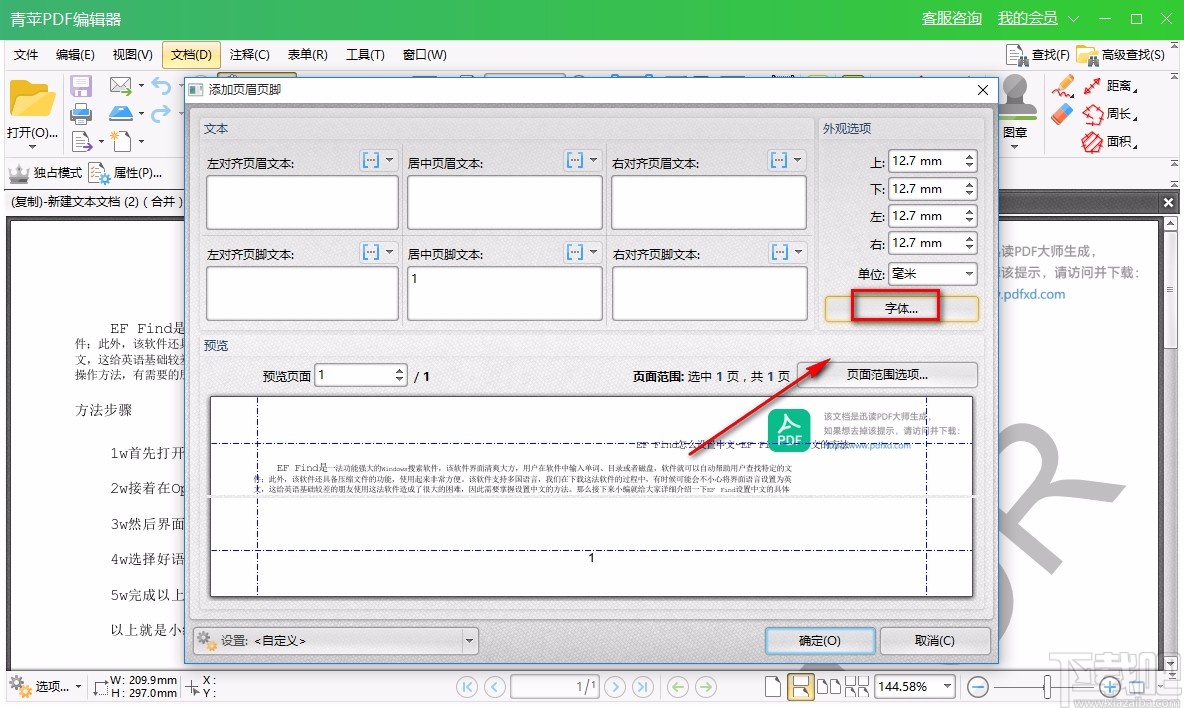1184x708 pixels.
Task: Click the print document icon
Action: coord(79,112)
